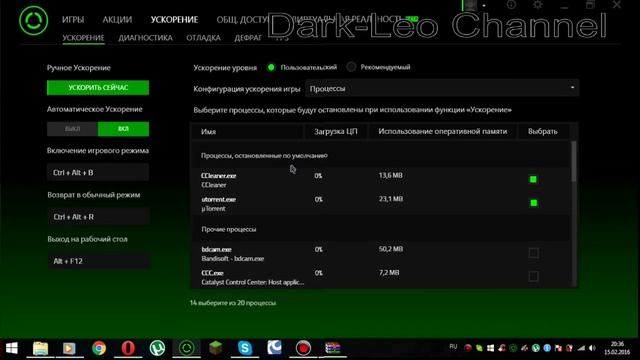Click the Razer Cortex logo icon
Viewport: 640px width, 360px height.
pyautogui.click(x=33, y=20)
